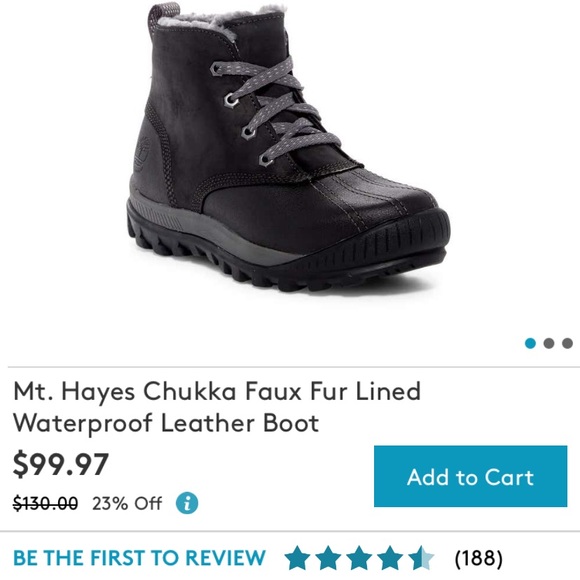Switch to the second image carousel dot

point(549,343)
